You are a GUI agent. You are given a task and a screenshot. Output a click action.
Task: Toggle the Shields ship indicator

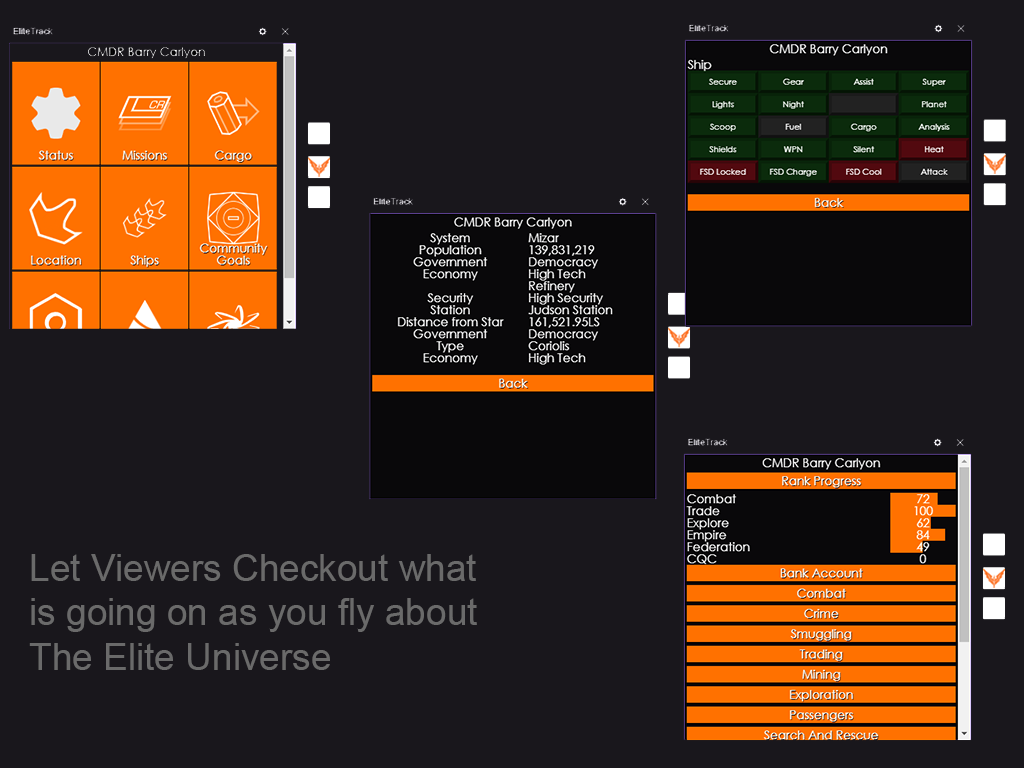tap(722, 150)
